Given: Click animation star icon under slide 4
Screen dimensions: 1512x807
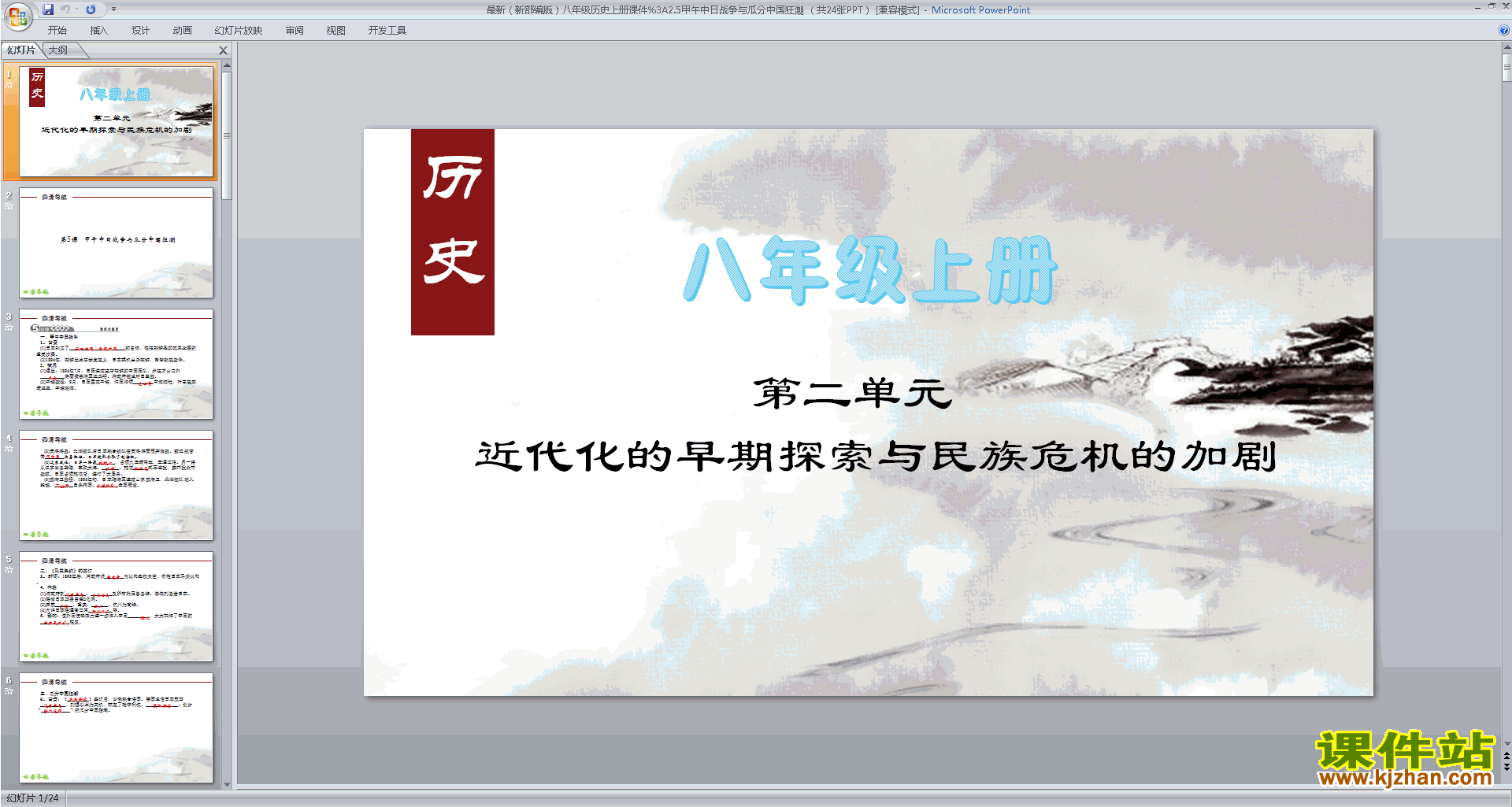Looking at the screenshot, I should click(x=9, y=449).
